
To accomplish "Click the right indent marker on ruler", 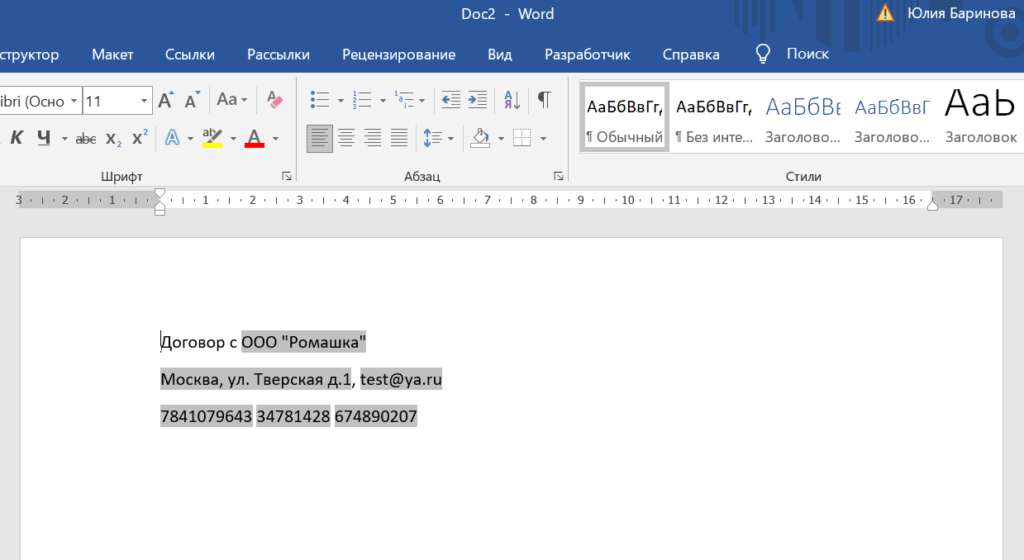I will [933, 206].
